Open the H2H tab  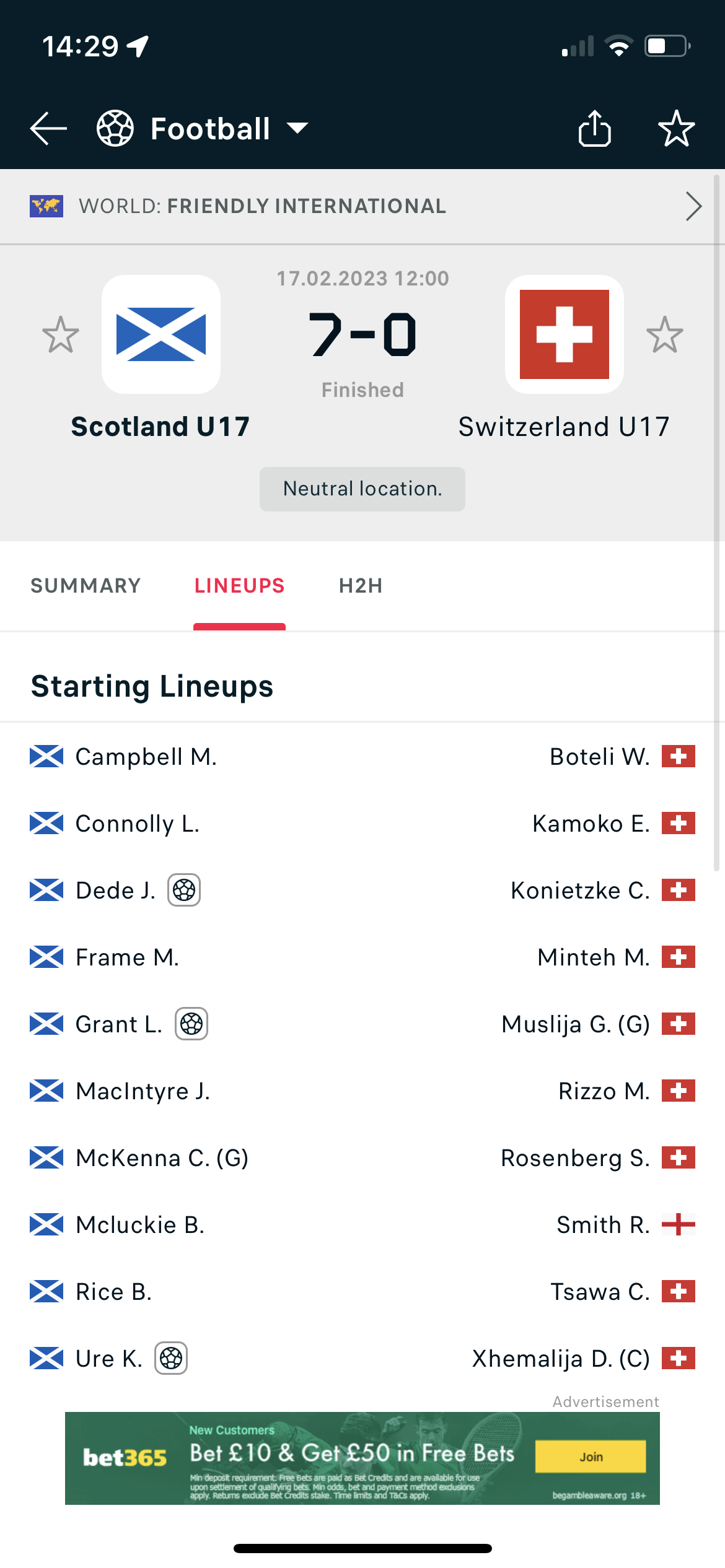[x=361, y=586]
